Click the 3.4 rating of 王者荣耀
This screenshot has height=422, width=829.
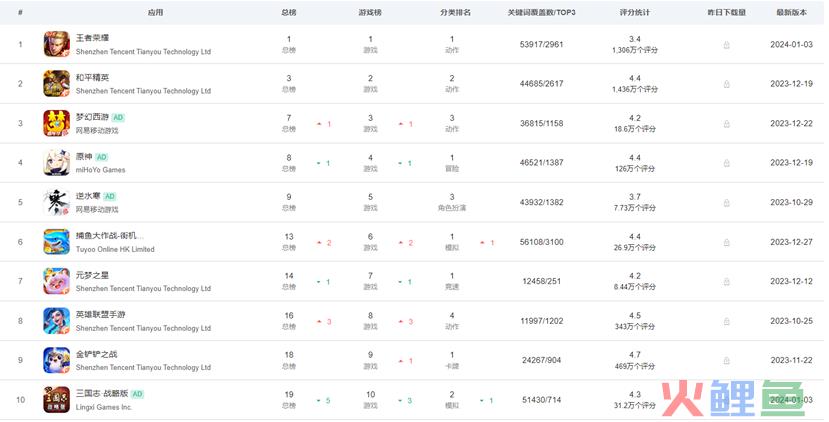point(635,39)
